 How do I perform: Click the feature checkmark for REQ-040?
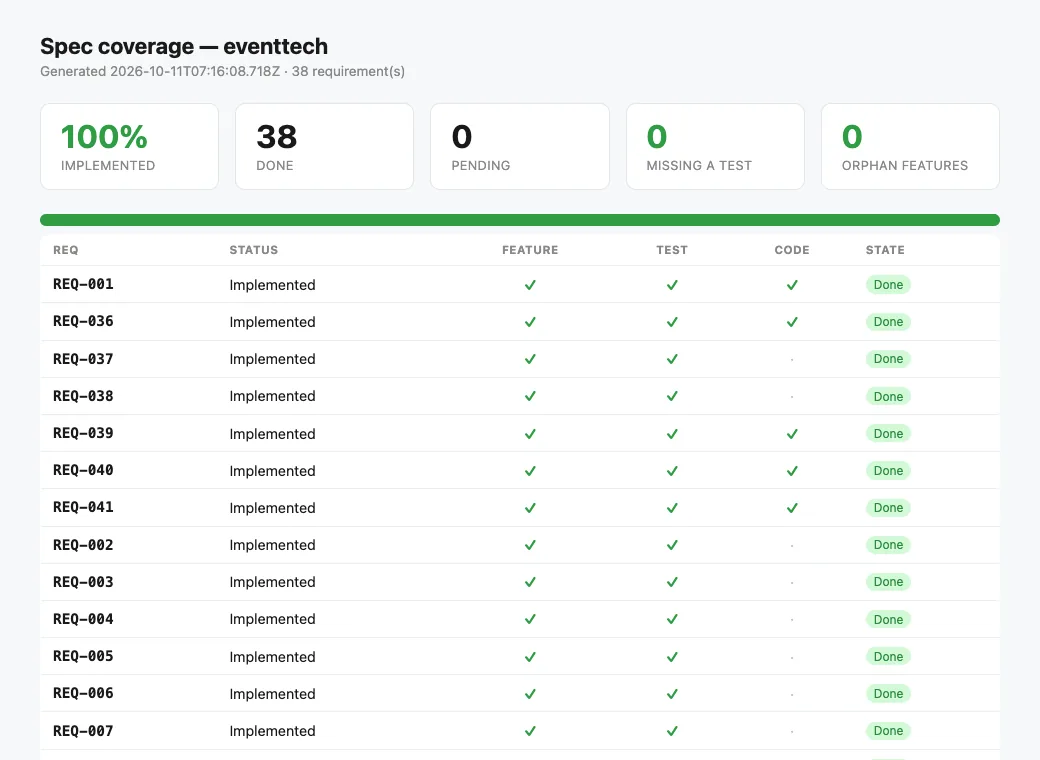pyautogui.click(x=530, y=472)
